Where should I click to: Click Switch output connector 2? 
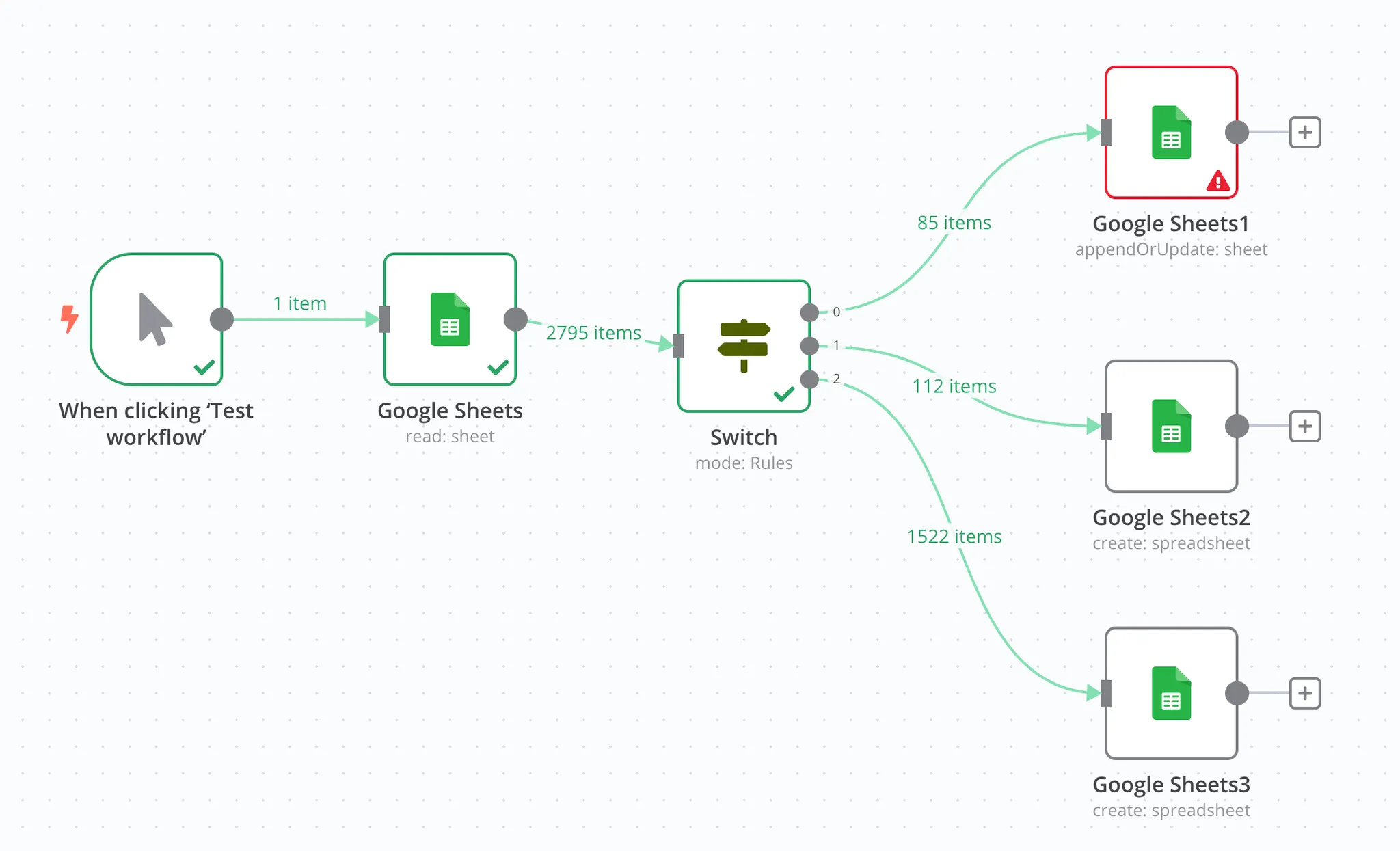coord(809,379)
